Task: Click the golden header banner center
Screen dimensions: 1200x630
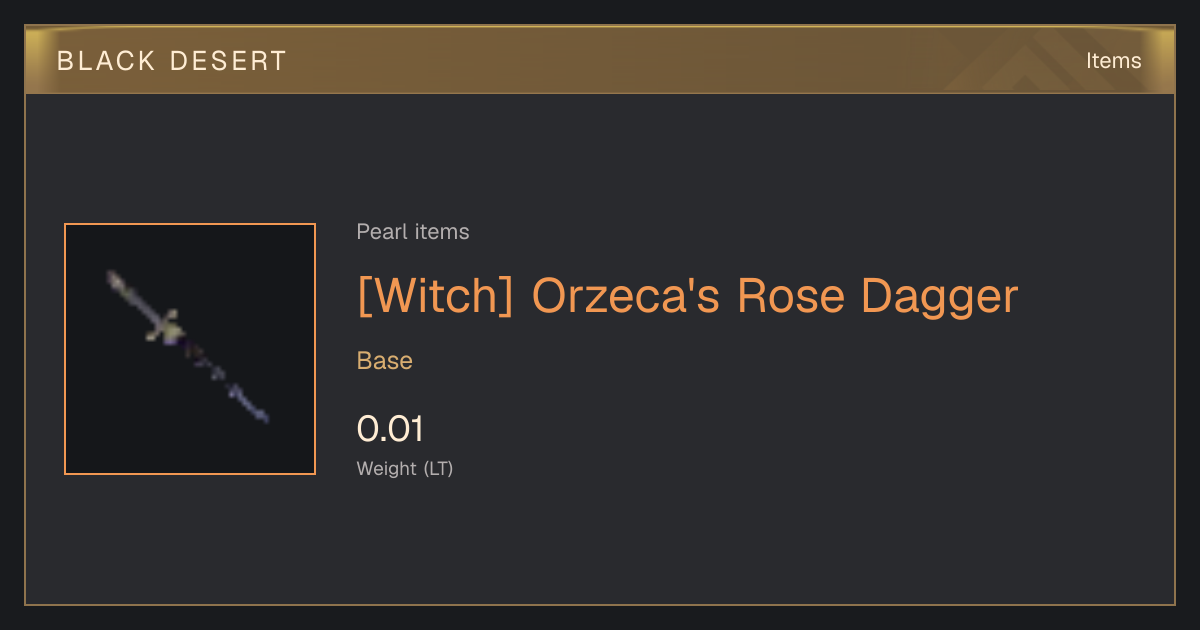Action: 600,61
